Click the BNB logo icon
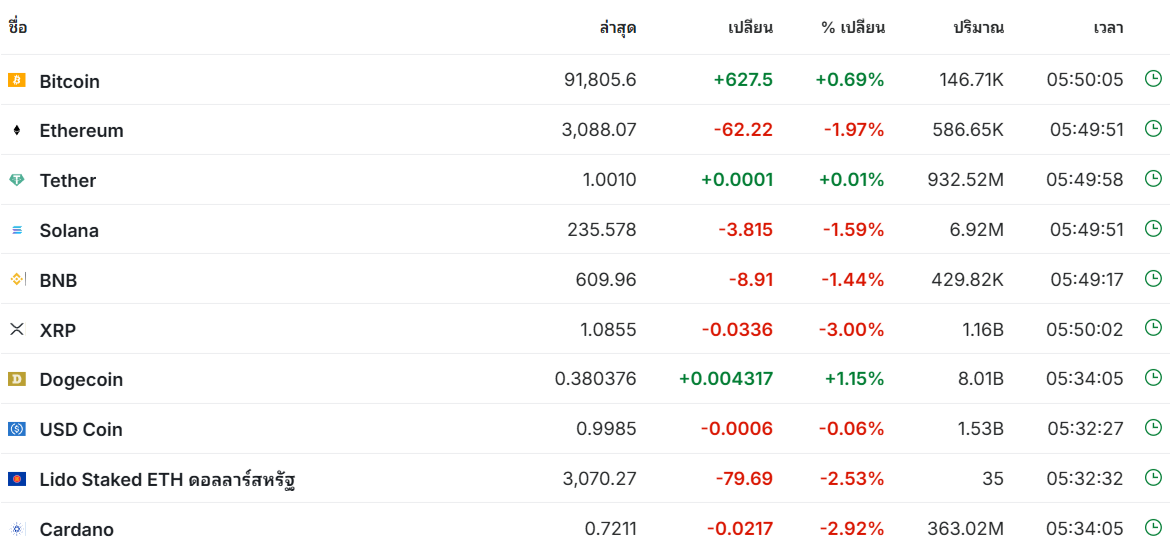The image size is (1172, 549). tap(16, 280)
